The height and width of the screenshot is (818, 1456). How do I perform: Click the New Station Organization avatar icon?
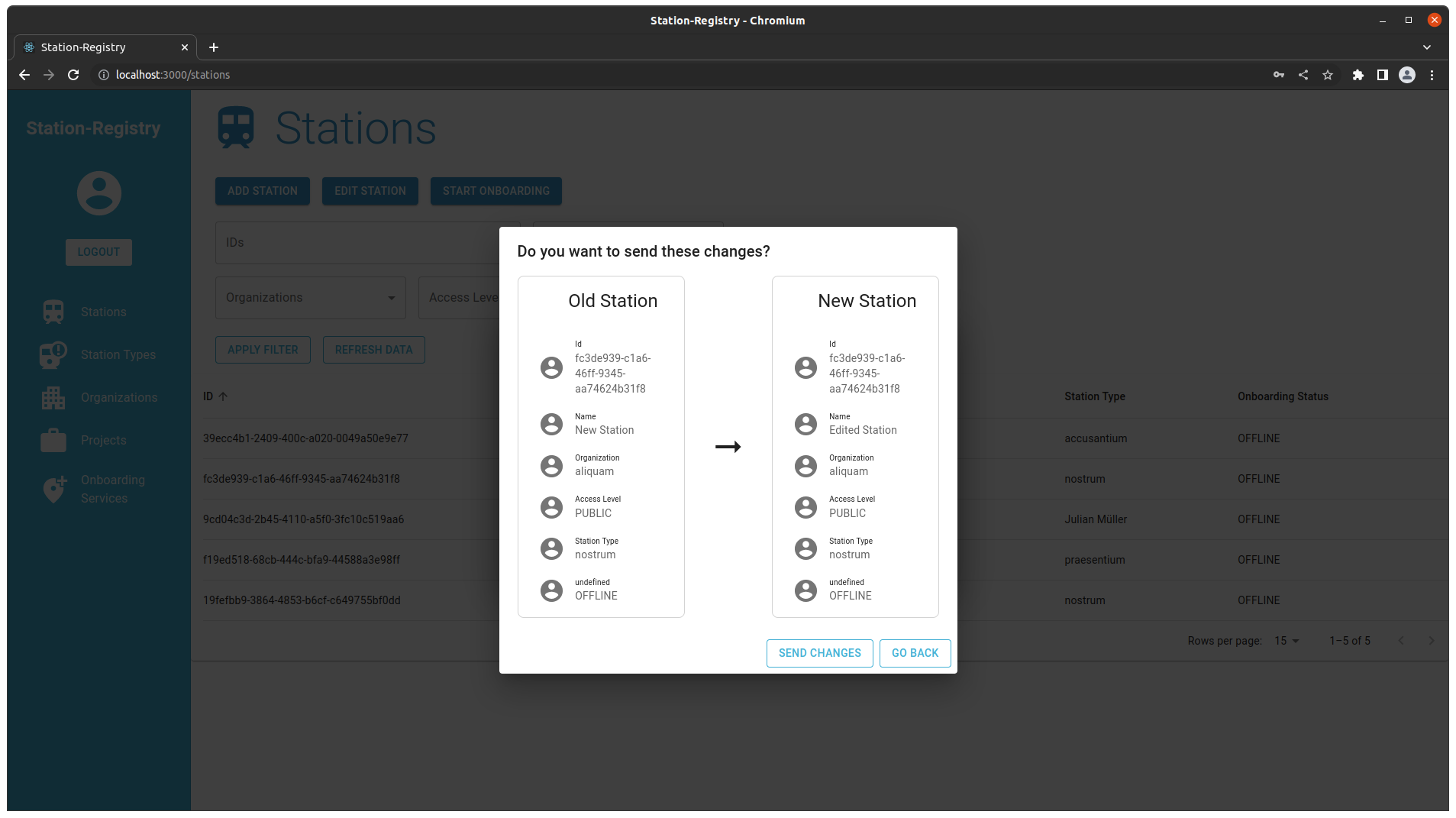[805, 466]
